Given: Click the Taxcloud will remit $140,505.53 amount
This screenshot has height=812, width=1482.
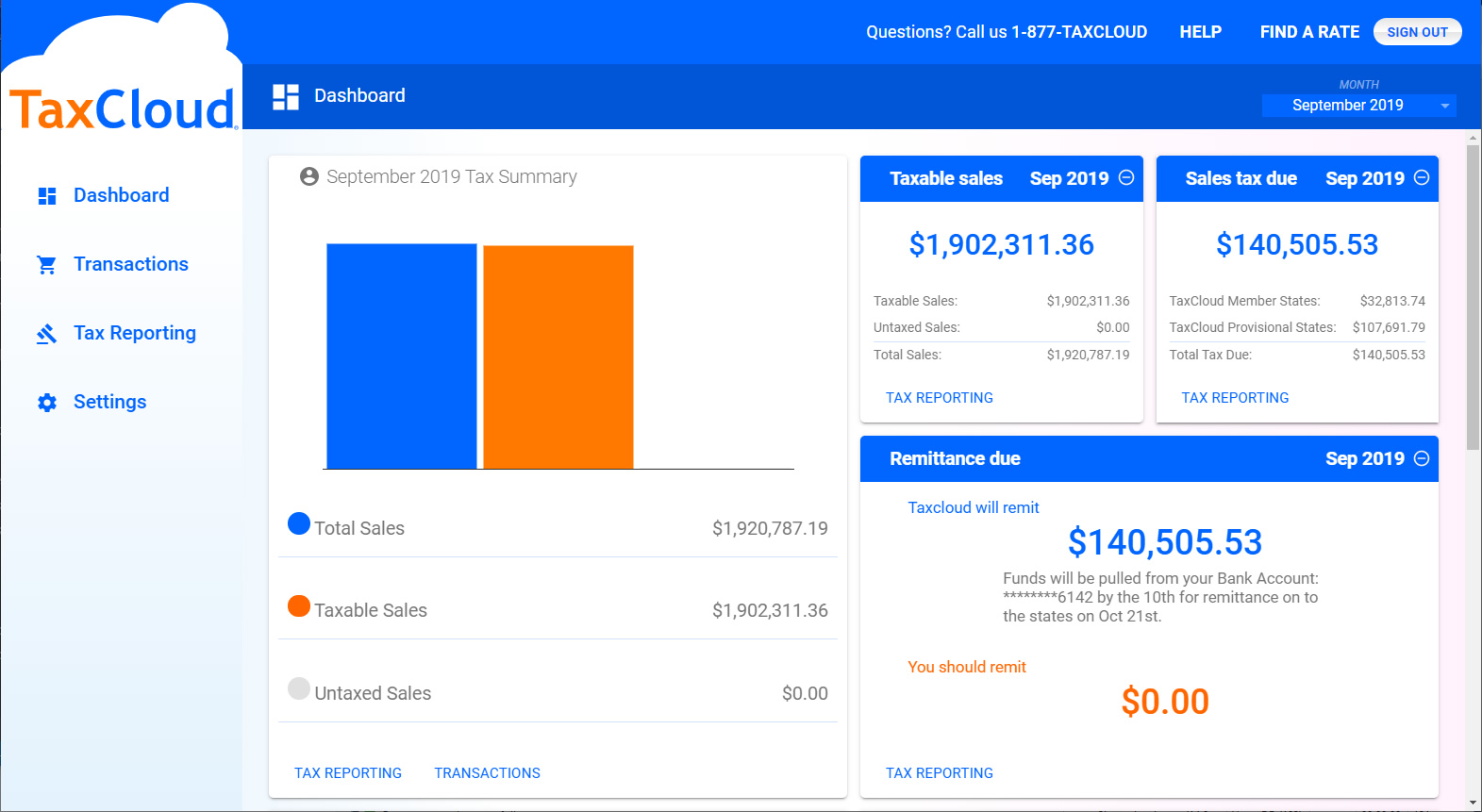Looking at the screenshot, I should (1165, 542).
